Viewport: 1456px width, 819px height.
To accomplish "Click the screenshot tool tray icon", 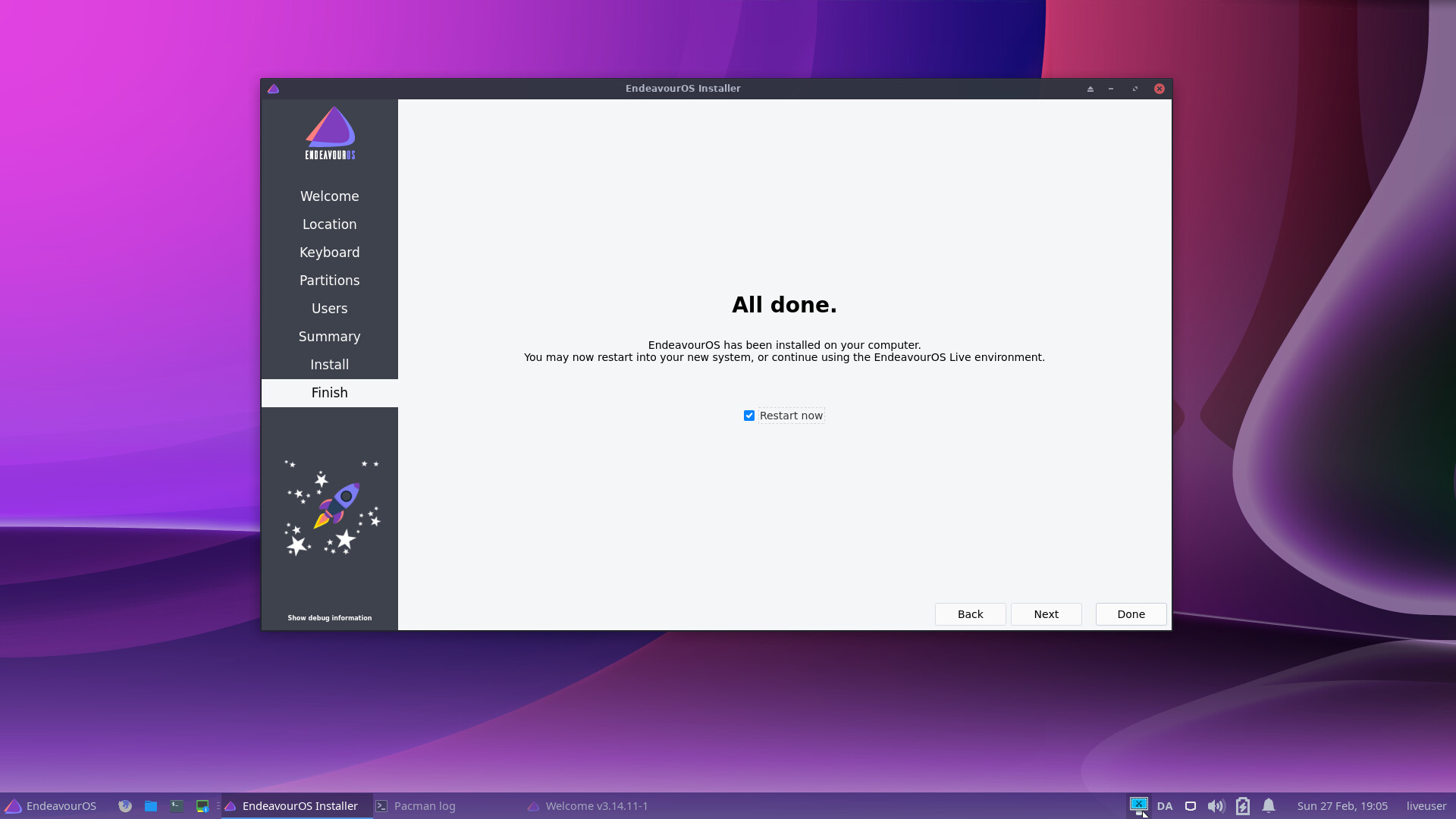I will [x=1138, y=805].
